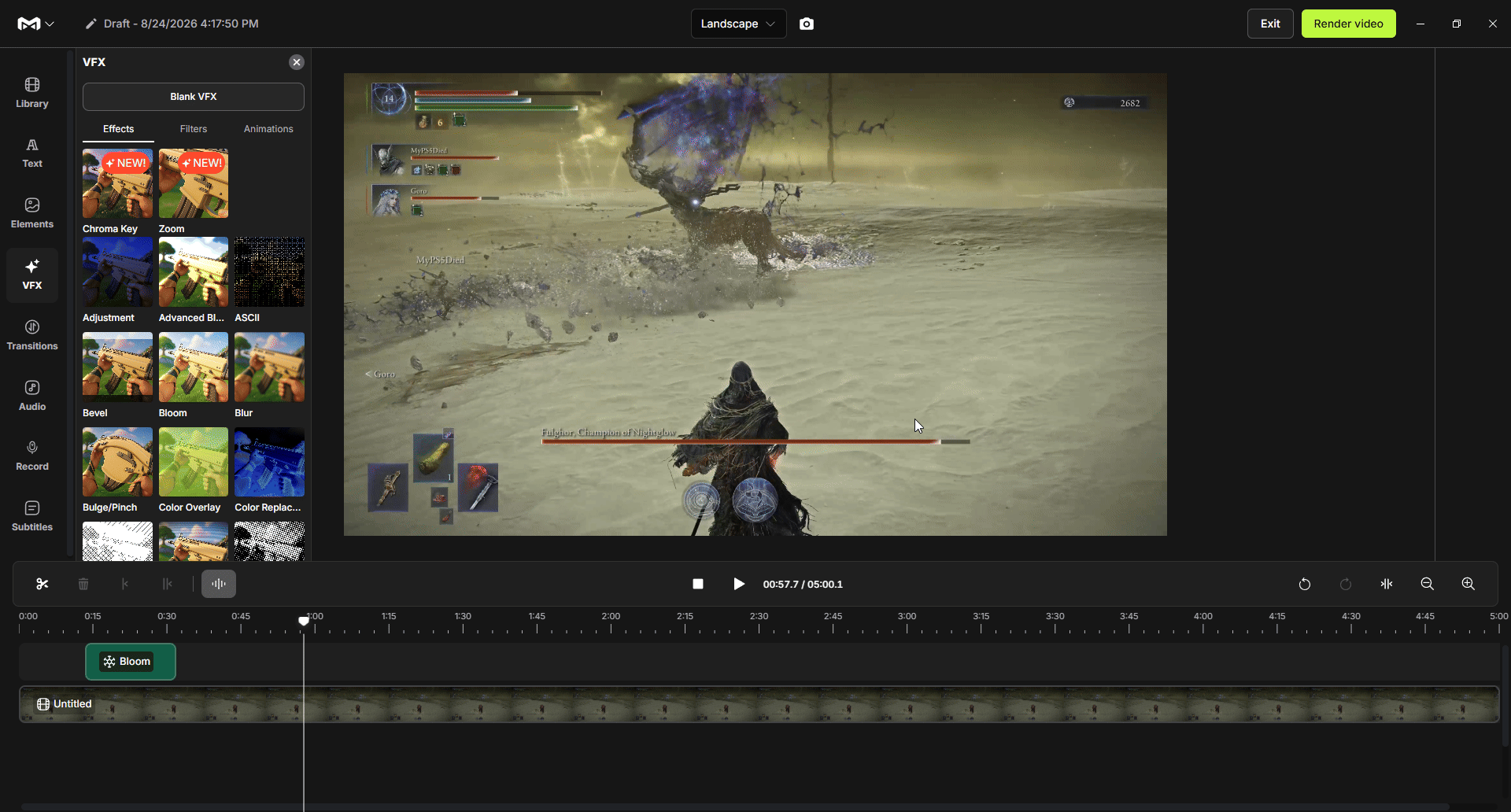The height and width of the screenshot is (812, 1511).
Task: Zoom out the timeline
Action: [x=1428, y=584]
